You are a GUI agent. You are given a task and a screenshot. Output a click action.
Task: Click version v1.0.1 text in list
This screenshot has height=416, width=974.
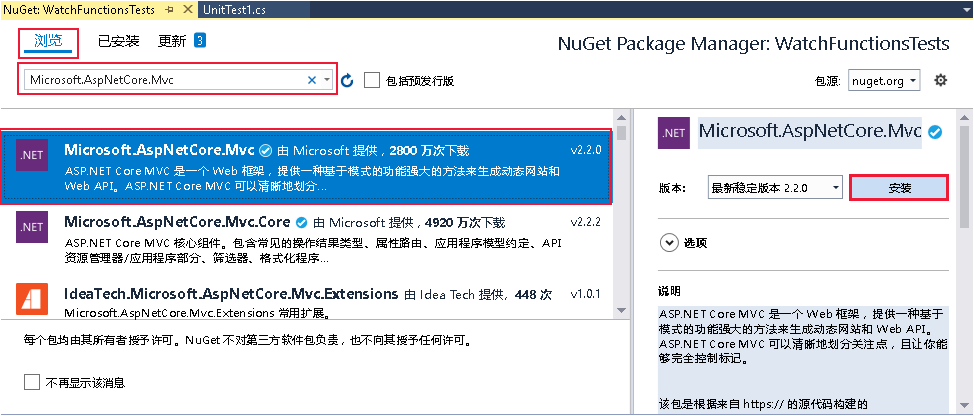click(x=586, y=294)
